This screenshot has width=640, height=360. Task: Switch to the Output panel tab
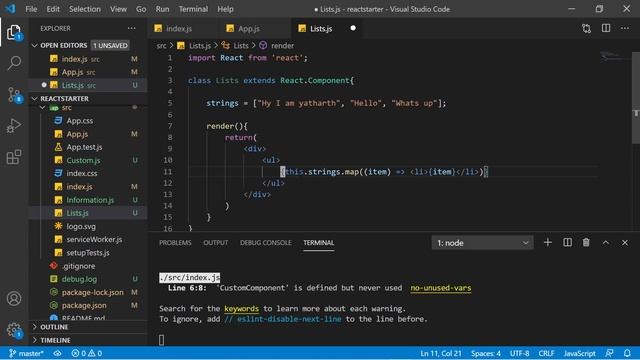[216, 242]
